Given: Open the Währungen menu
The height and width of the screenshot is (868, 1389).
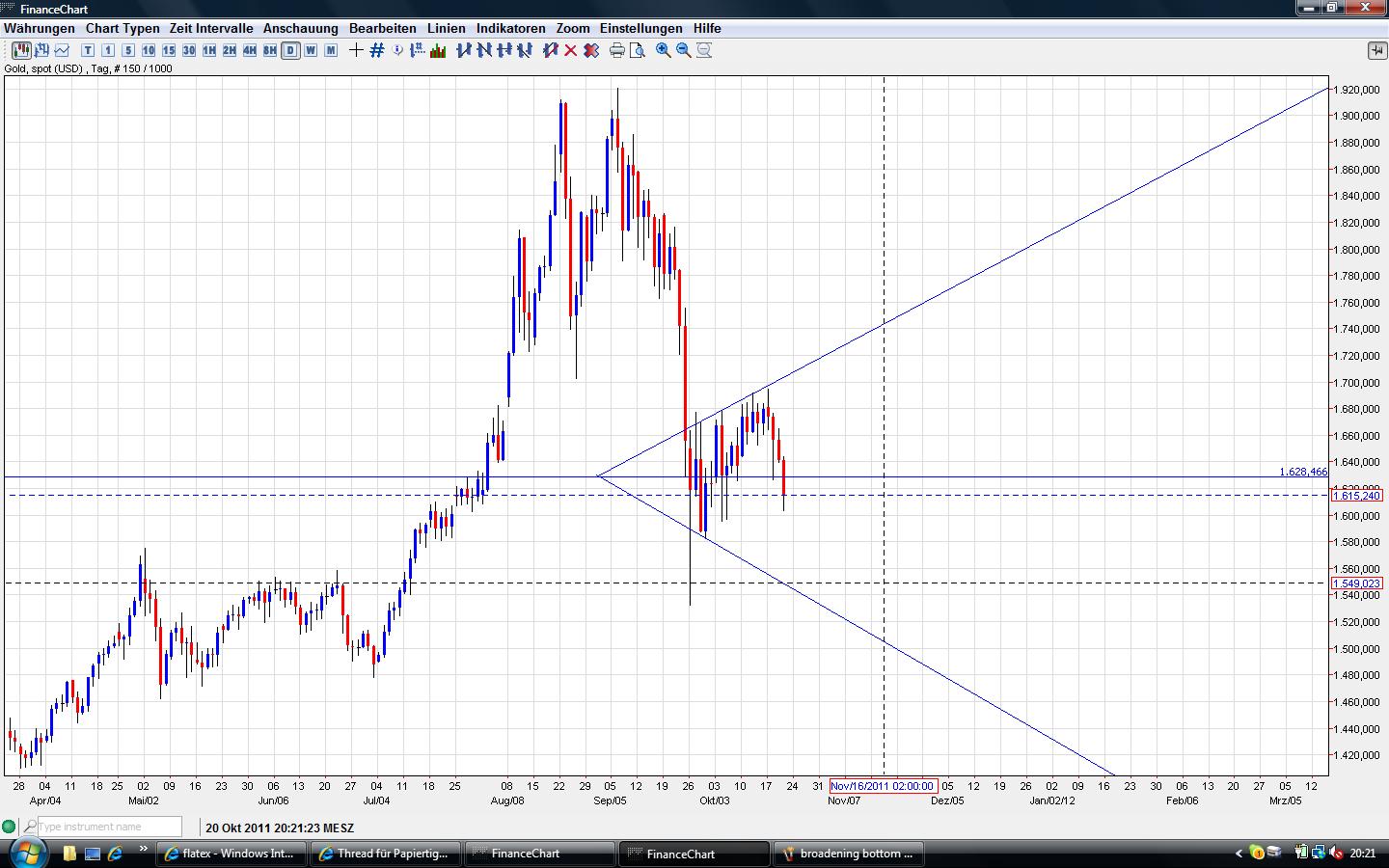Looking at the screenshot, I should (x=40, y=28).
